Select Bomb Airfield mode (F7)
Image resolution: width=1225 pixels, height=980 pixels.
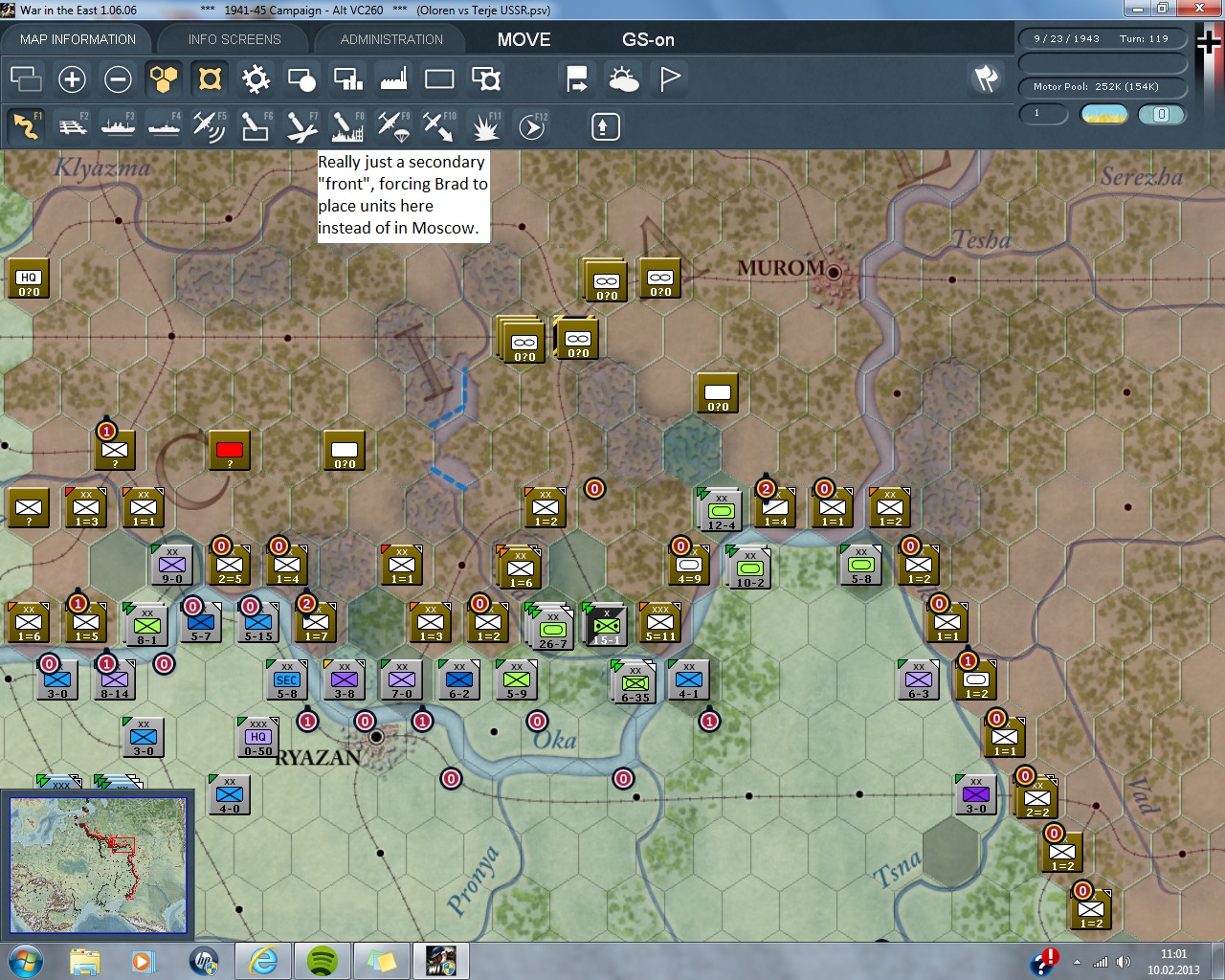pos(301,126)
